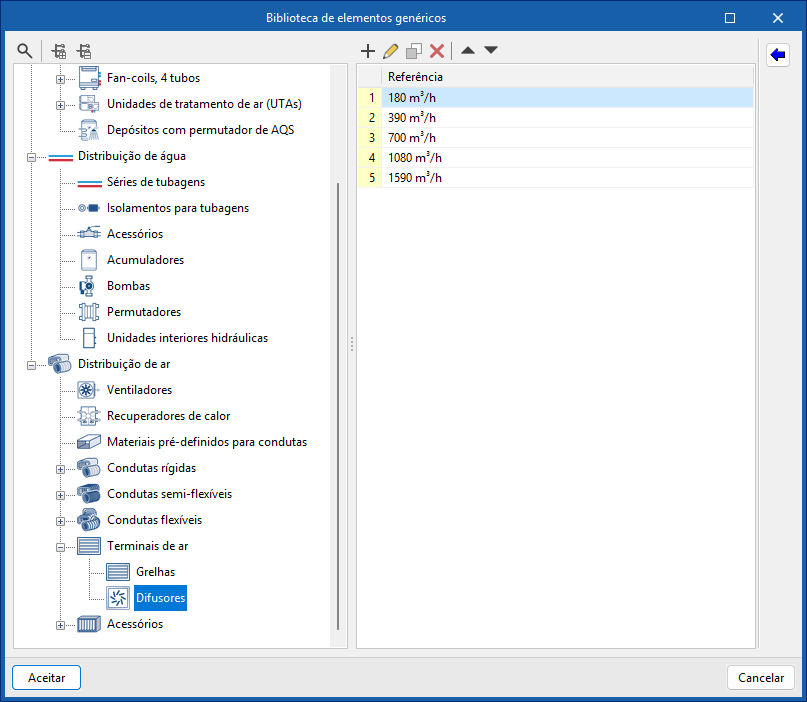Open Recuperadores de calor item
Viewport: 807px width, 702px height.
(168, 416)
